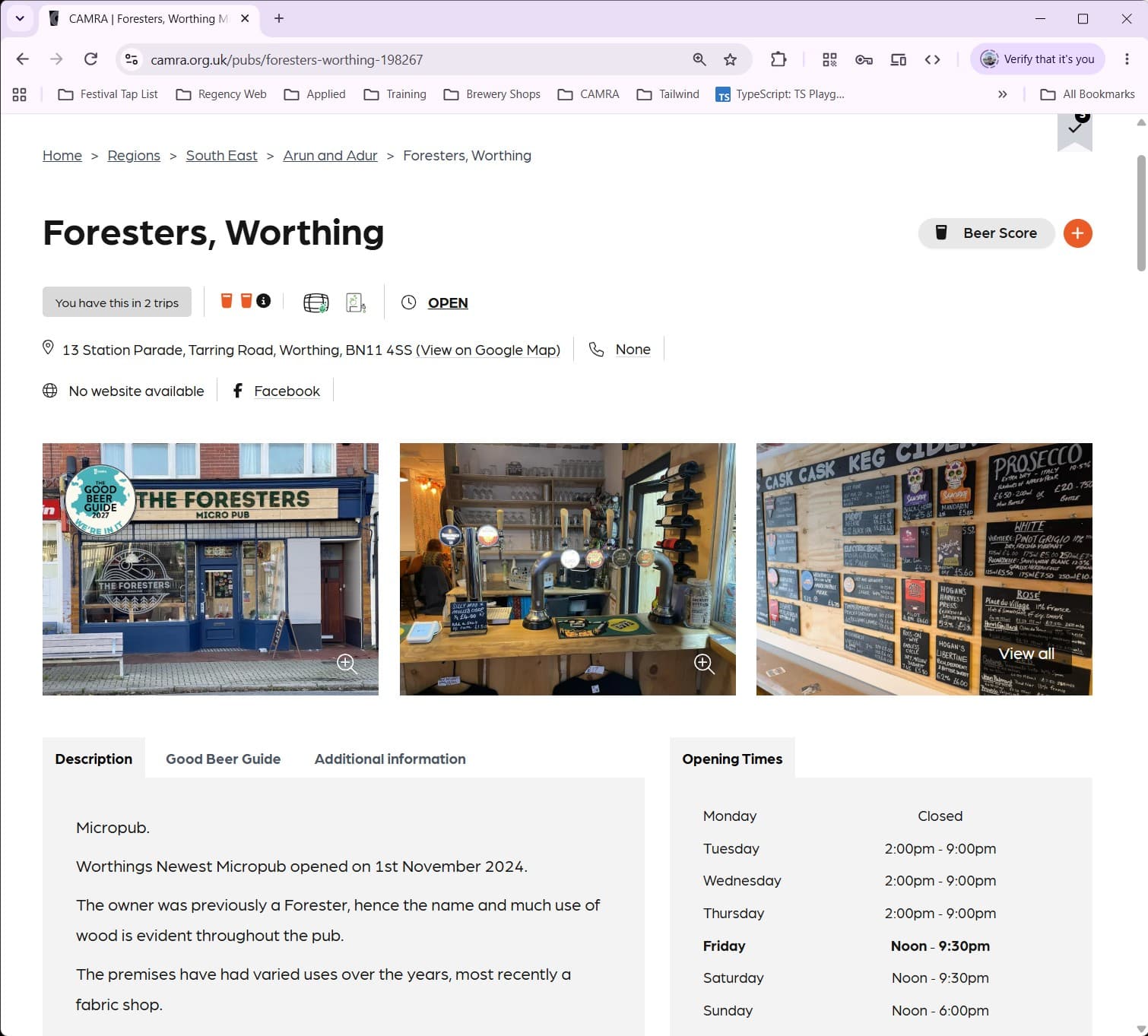Click the page vertical scrollbar thumb
1148x1036 pixels.
[1141, 213]
